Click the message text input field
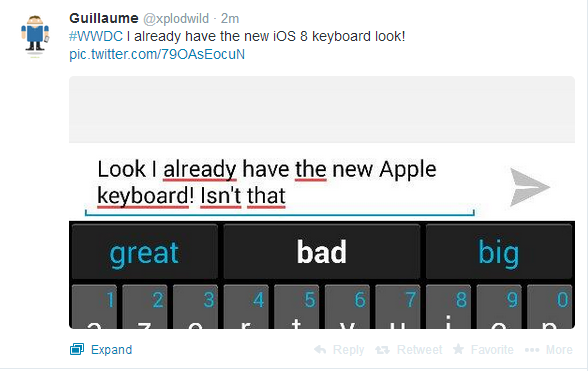Viewport: 588px width, 371px height. (280, 186)
